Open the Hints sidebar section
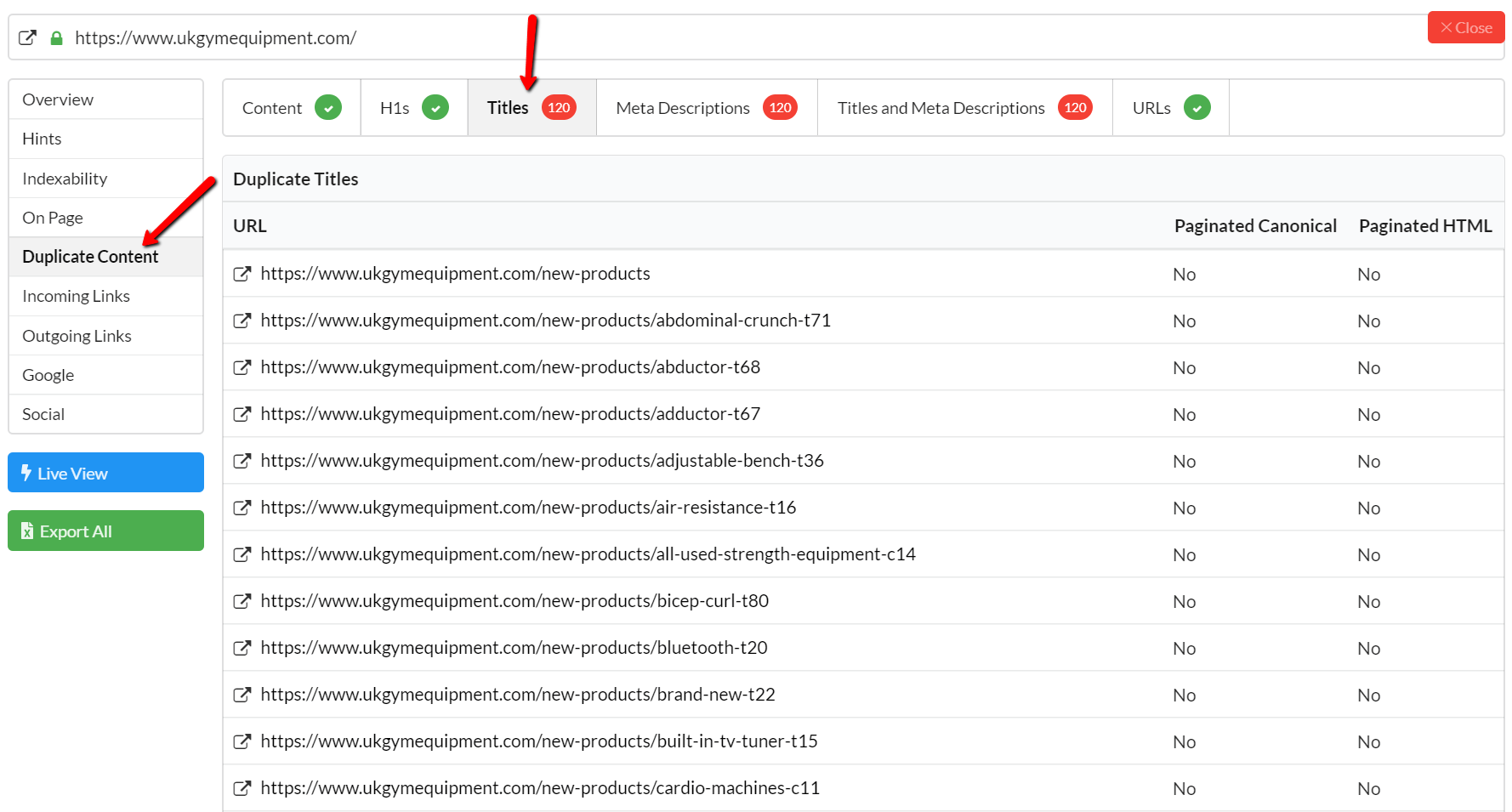 tap(106, 139)
